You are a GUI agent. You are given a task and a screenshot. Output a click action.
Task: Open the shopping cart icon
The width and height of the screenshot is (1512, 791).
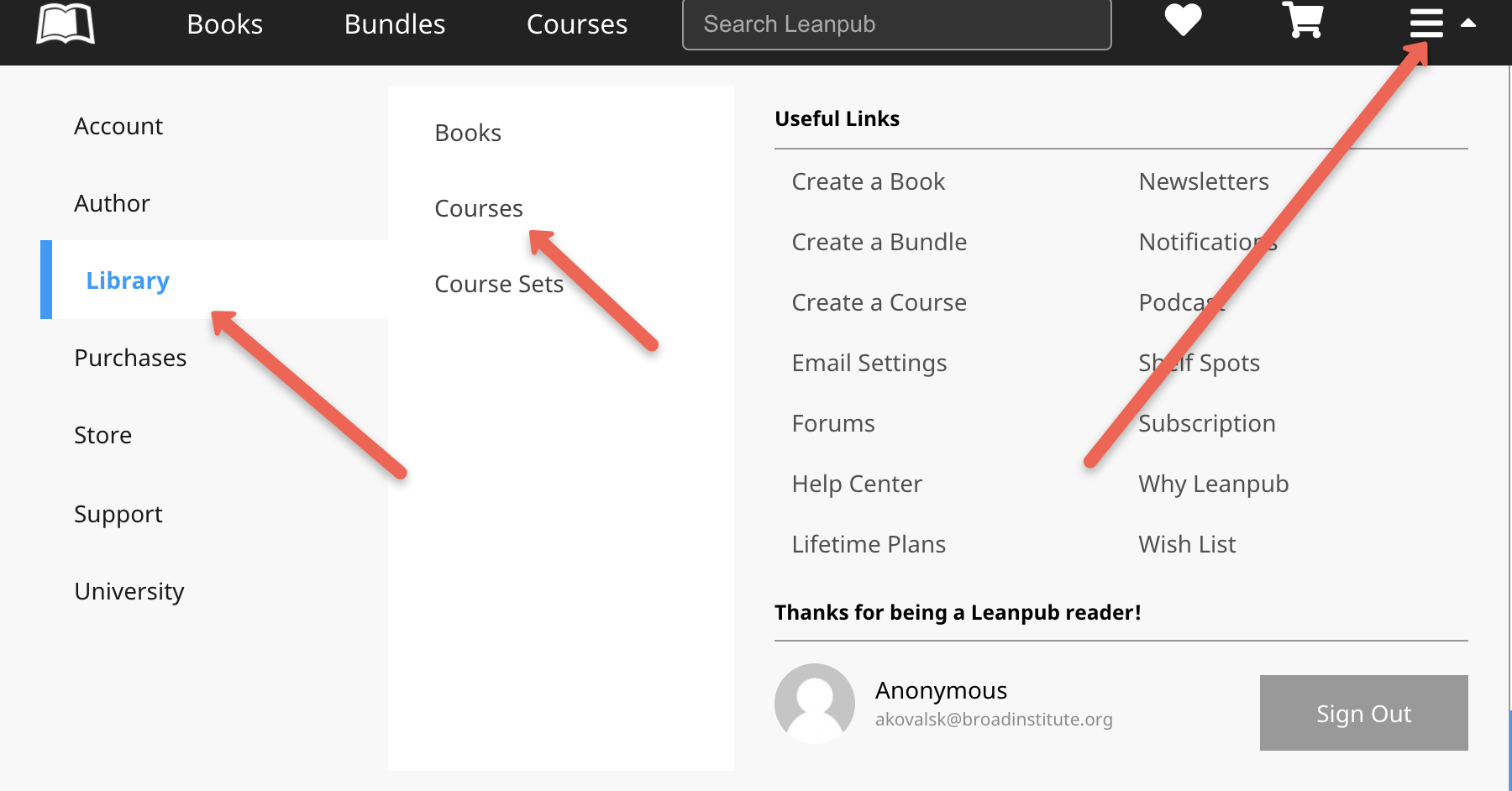click(1303, 20)
